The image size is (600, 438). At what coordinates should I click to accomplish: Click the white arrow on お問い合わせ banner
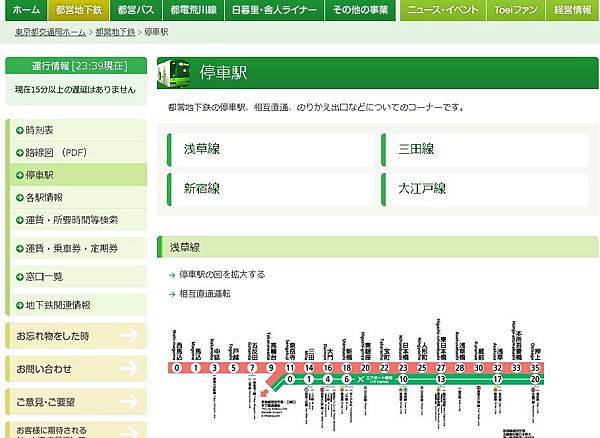click(129, 368)
